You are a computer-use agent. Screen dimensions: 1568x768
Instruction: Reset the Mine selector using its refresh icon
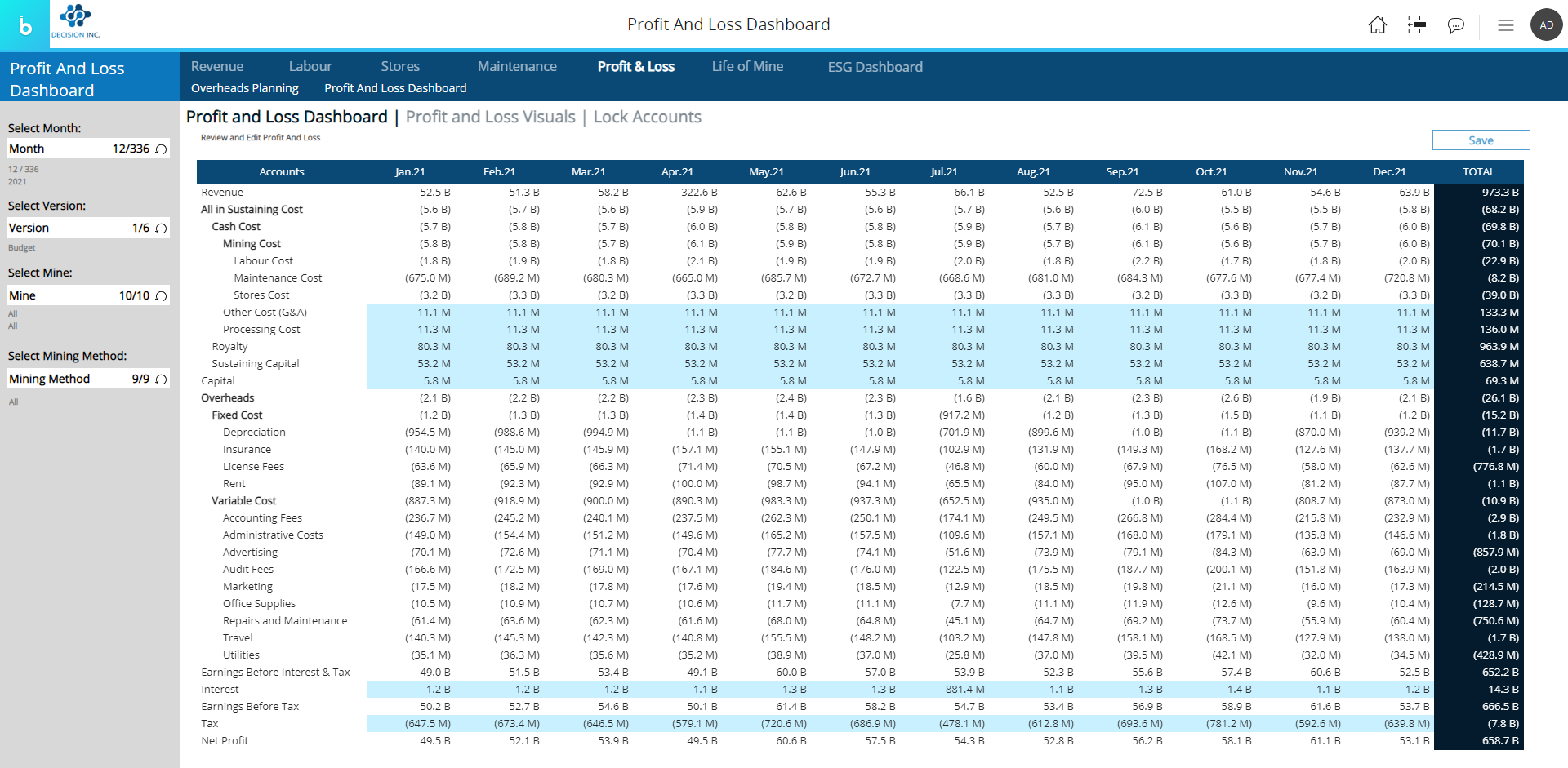tap(161, 296)
